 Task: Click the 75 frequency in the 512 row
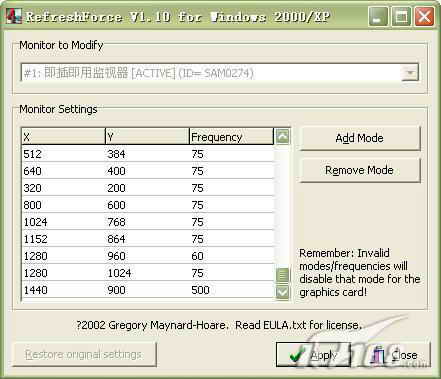[x=197, y=154]
